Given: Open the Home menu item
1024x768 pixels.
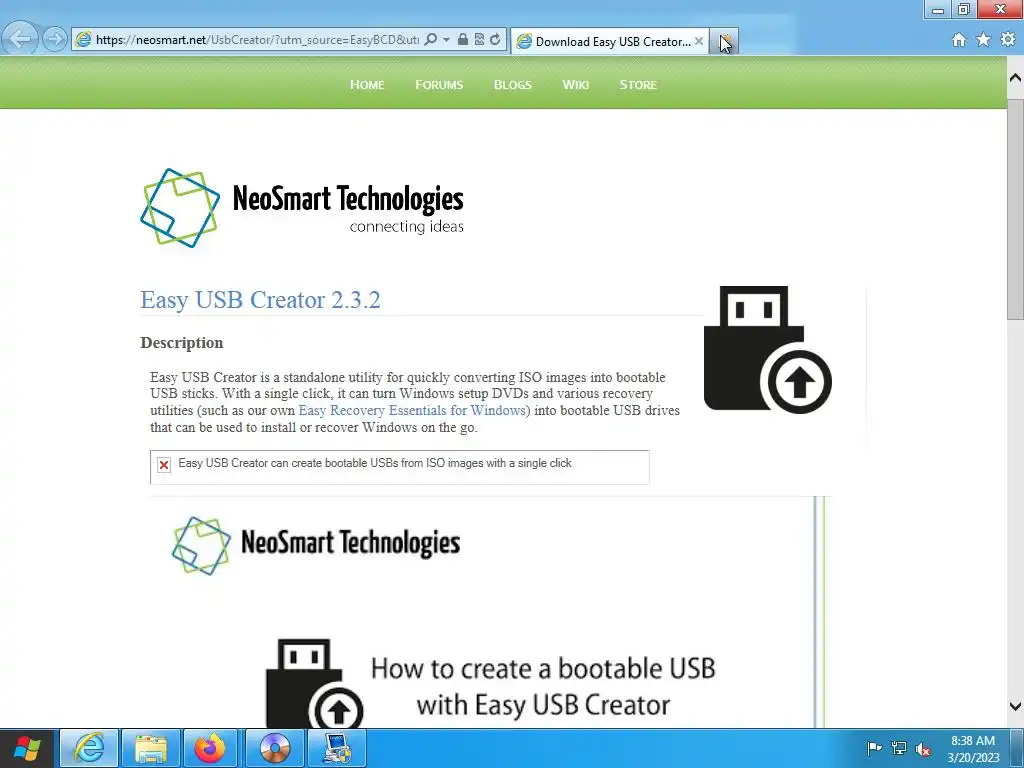Looking at the screenshot, I should tap(367, 85).
